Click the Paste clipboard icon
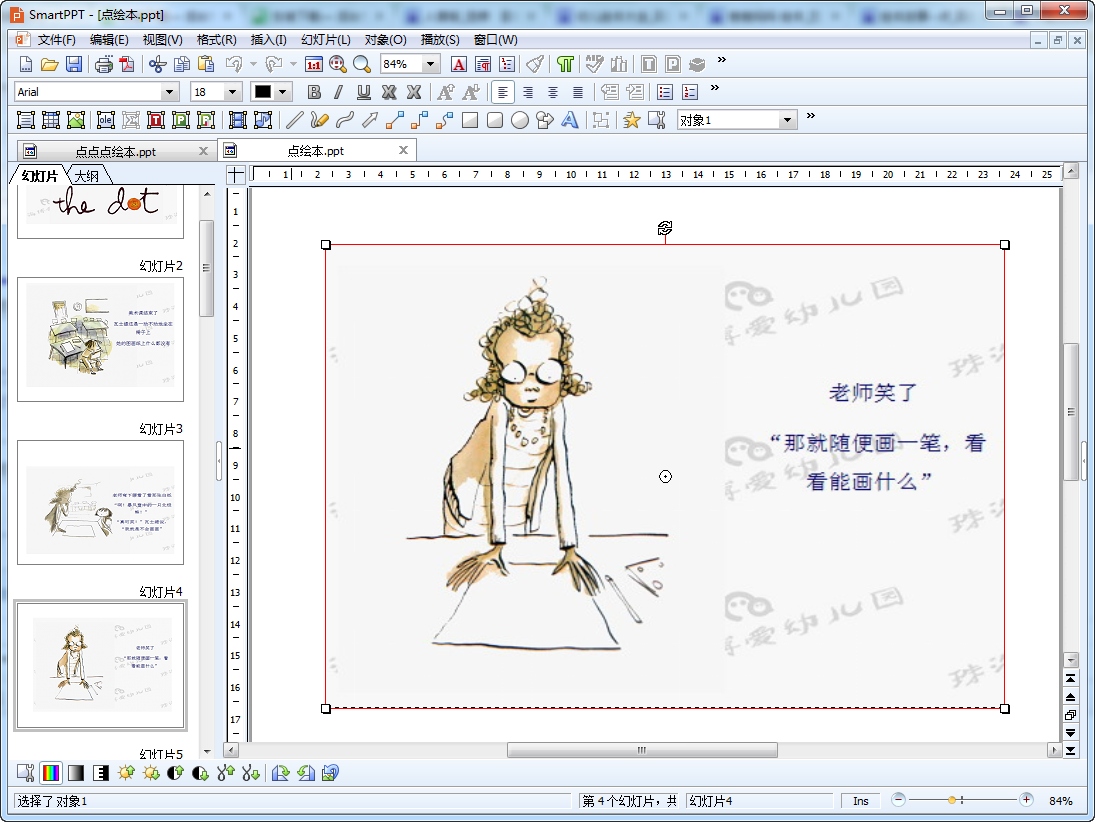Image resolution: width=1095 pixels, height=822 pixels. [206, 64]
